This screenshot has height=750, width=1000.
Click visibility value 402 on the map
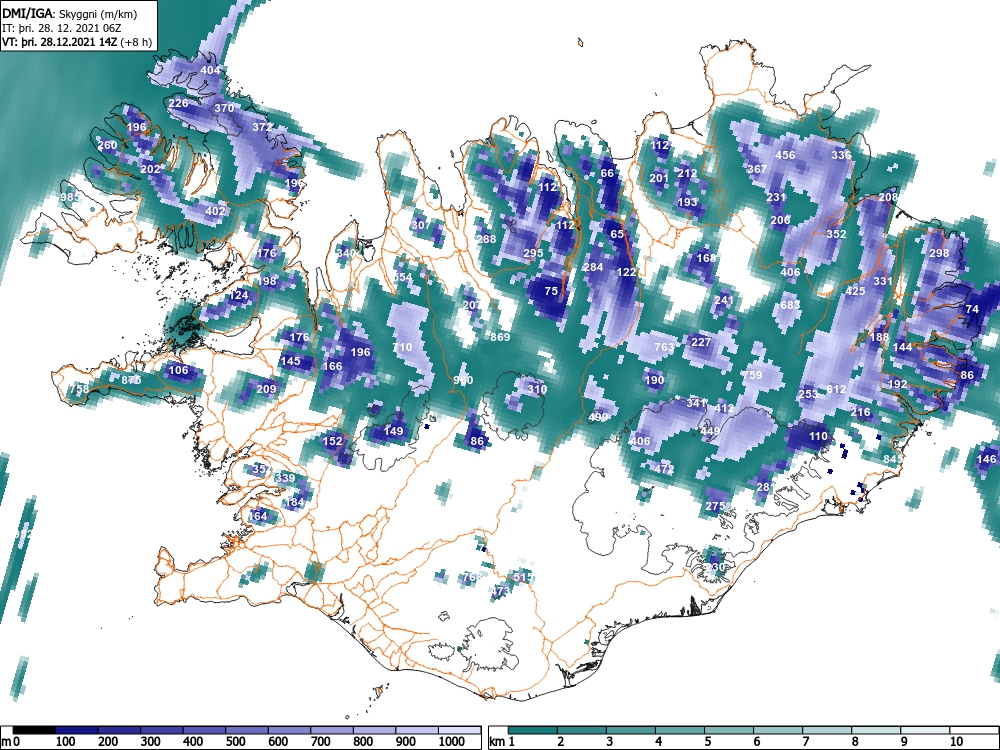[216, 211]
